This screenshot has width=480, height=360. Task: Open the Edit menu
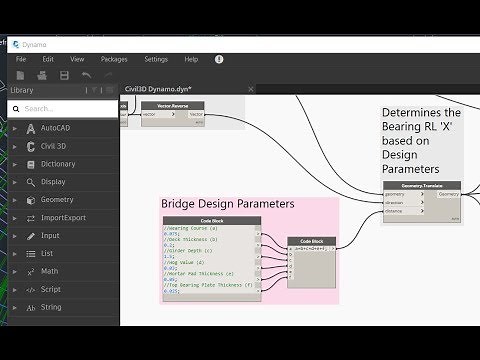tap(48, 59)
